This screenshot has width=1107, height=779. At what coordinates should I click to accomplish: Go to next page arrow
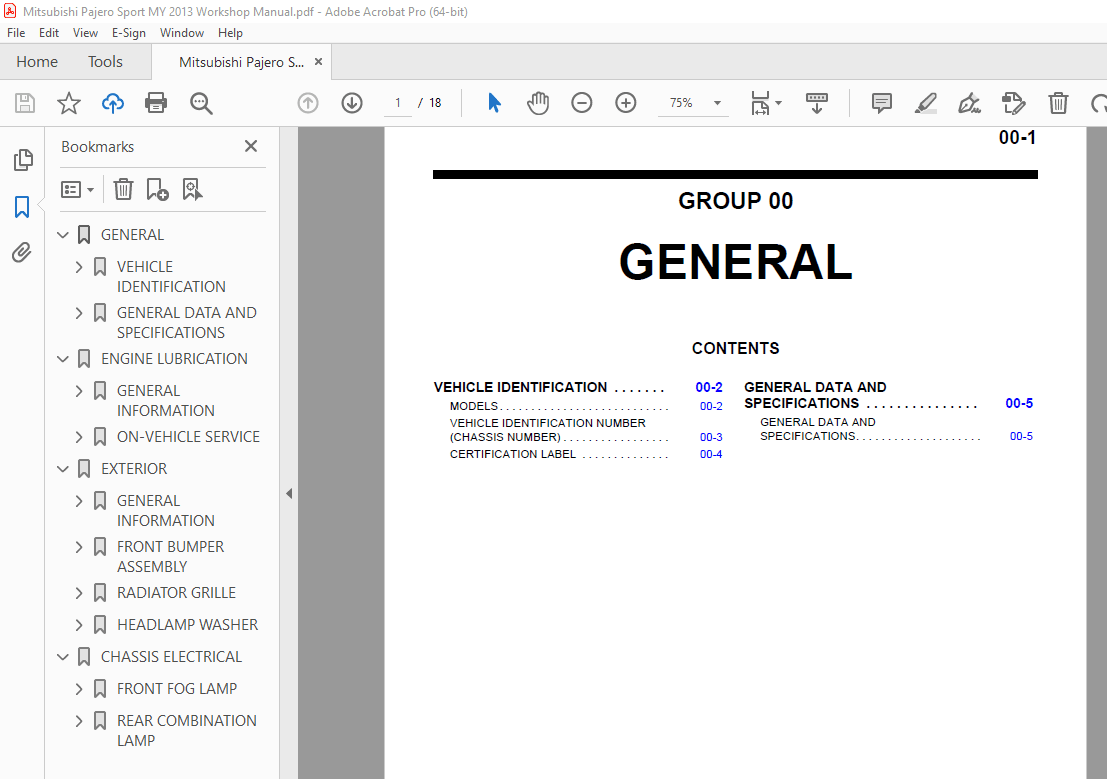pyautogui.click(x=351, y=103)
